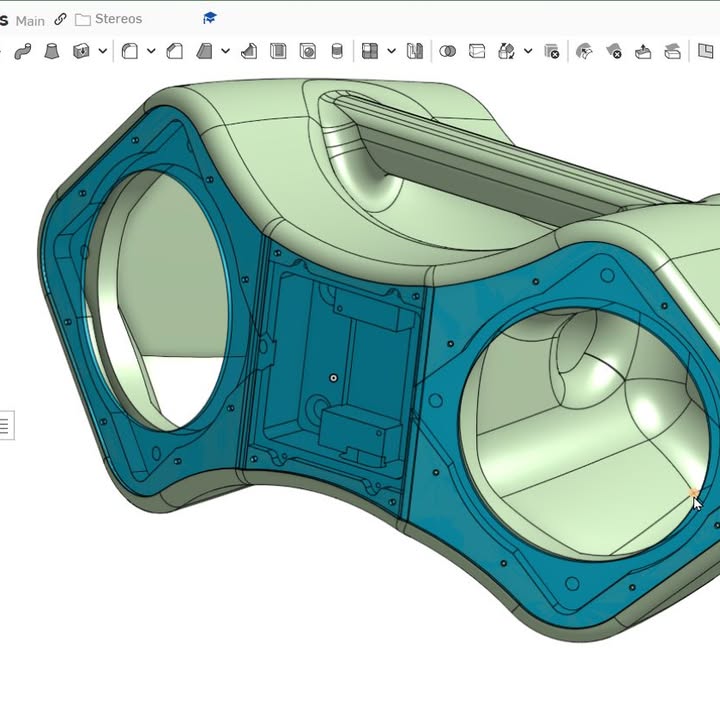720x720 pixels.
Task: Open the Stereos folder
Action: point(109,19)
